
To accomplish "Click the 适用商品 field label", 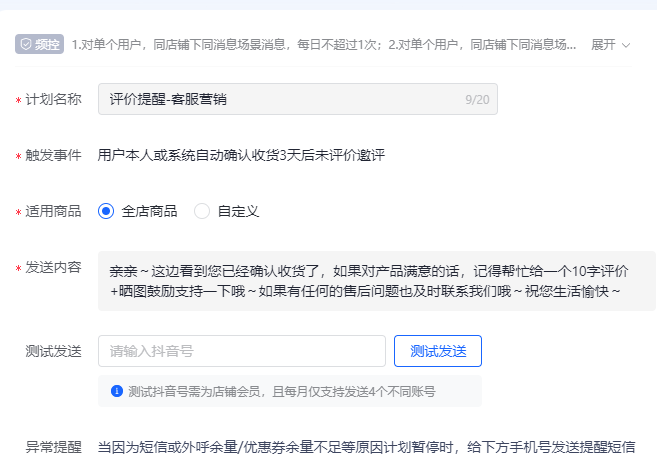I will (53, 211).
